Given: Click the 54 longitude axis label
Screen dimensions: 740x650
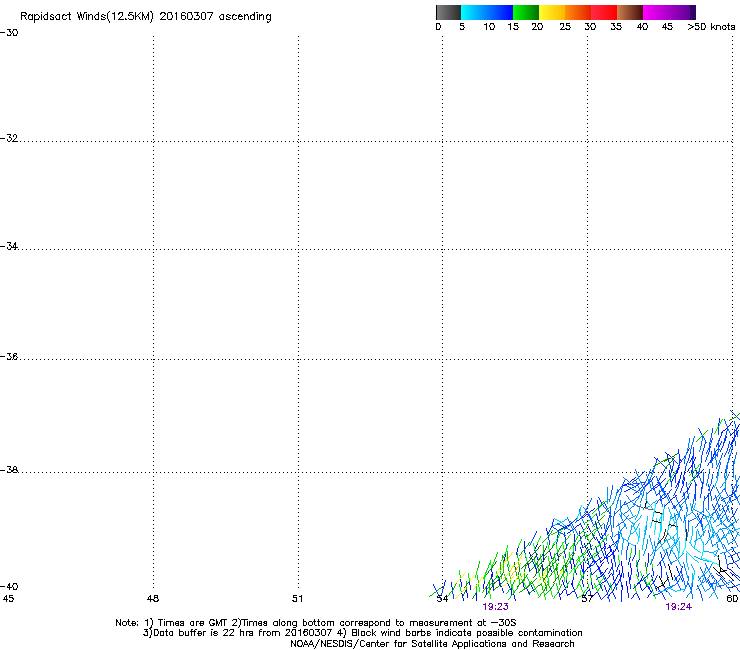Looking at the screenshot, I should 442,599.
